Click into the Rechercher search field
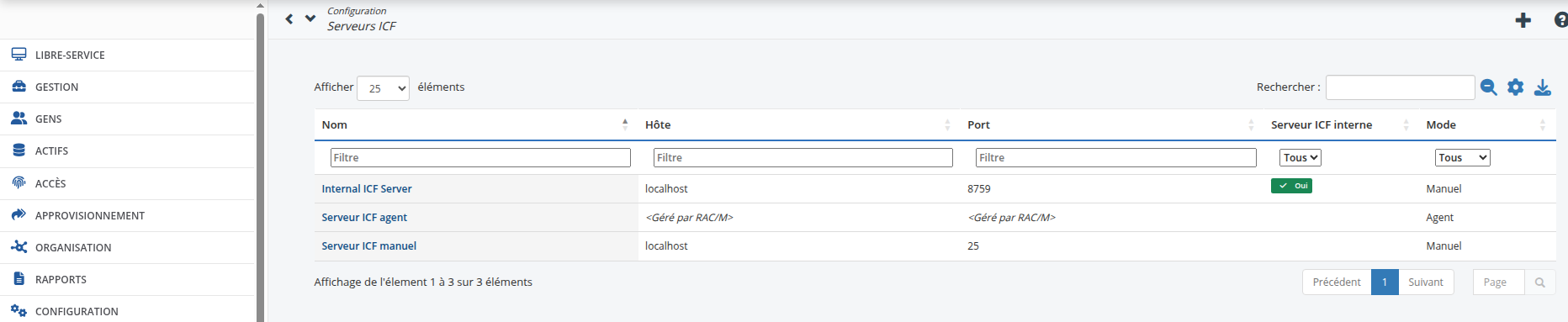This screenshot has height=322, width=1568. [1400, 87]
